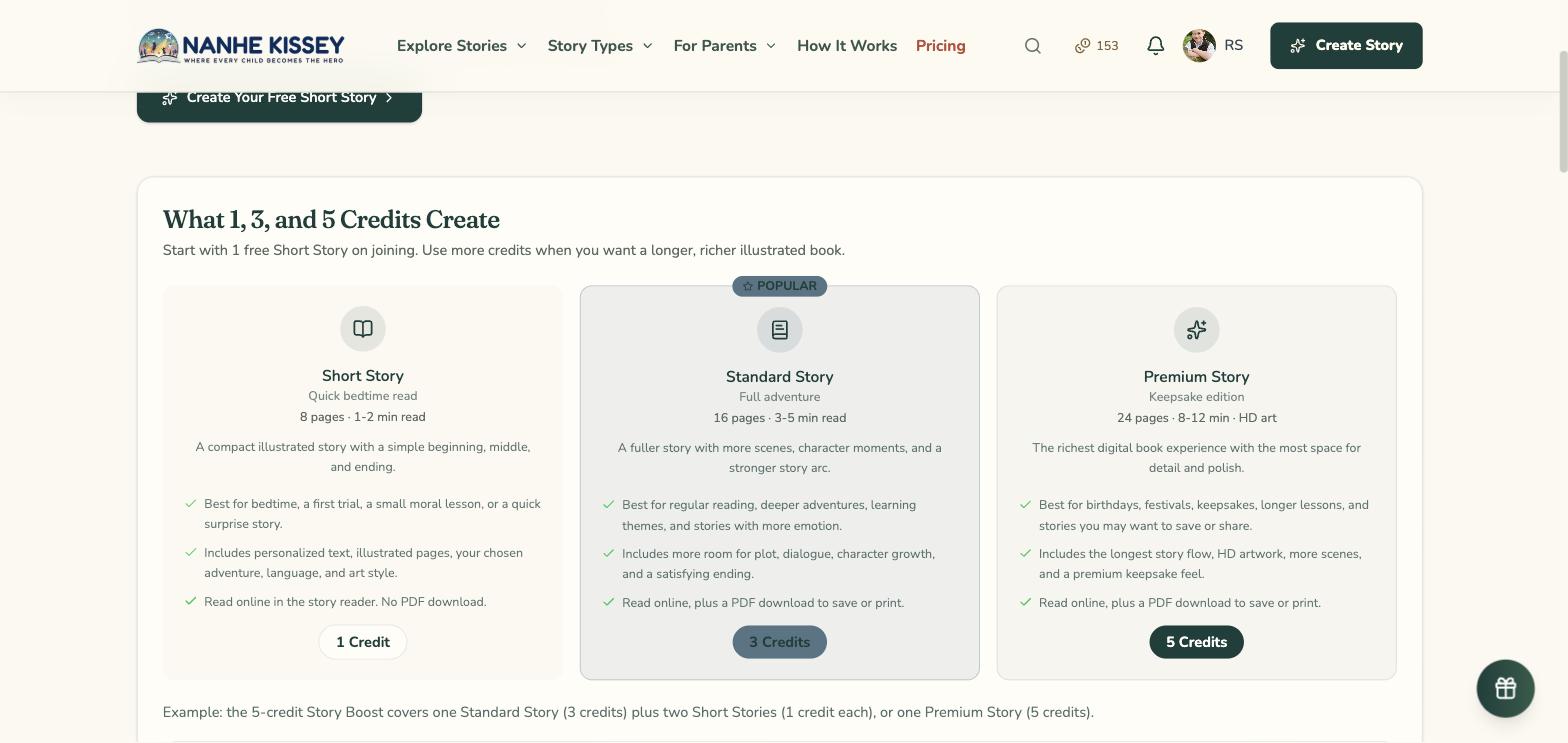Click the 'Short Story' card title
Image resolution: width=1568 pixels, height=743 pixels.
363,376
